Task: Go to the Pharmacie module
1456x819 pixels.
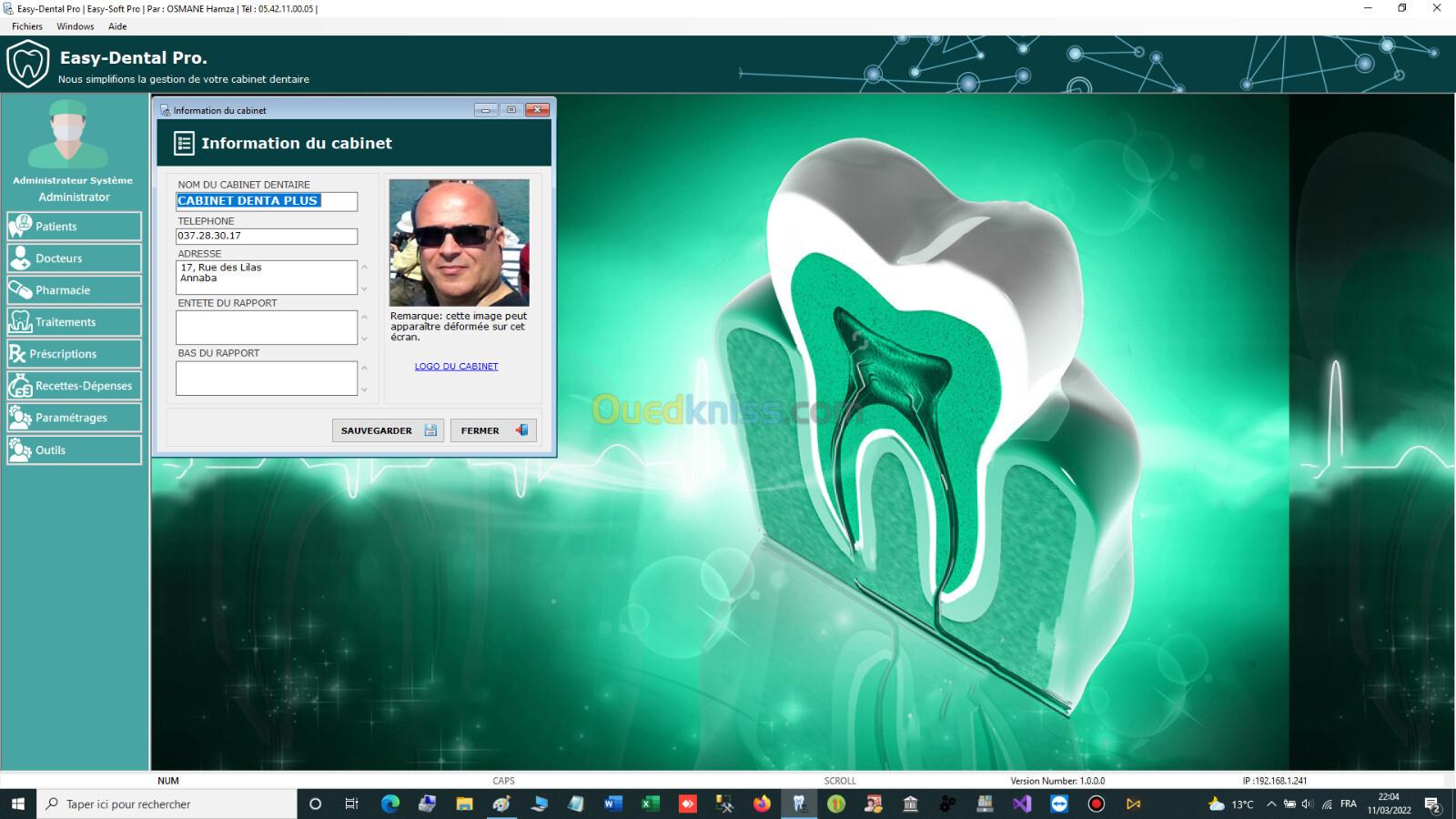Action: (75, 290)
